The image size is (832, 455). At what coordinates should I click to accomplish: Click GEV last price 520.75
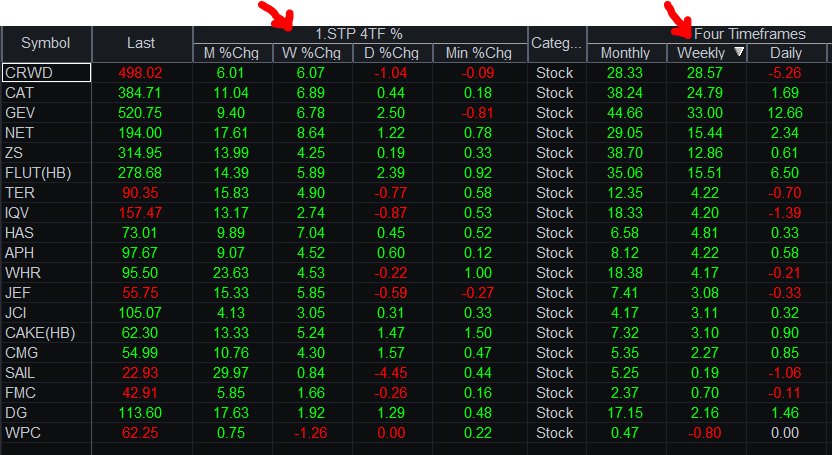tap(140, 113)
